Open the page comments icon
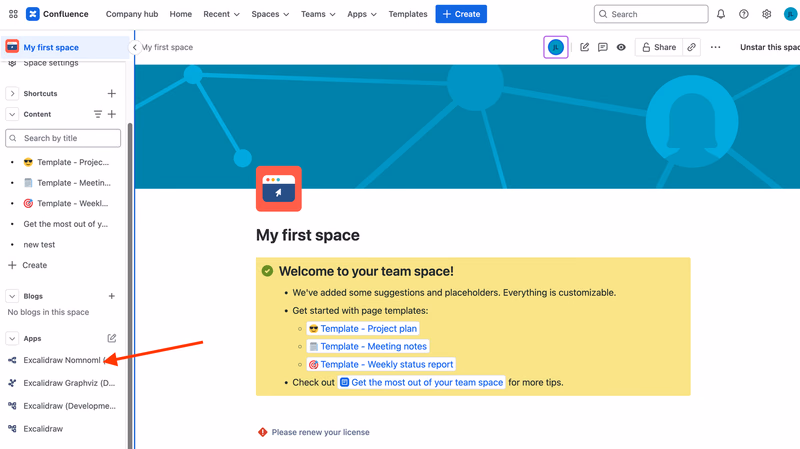 [x=603, y=47]
